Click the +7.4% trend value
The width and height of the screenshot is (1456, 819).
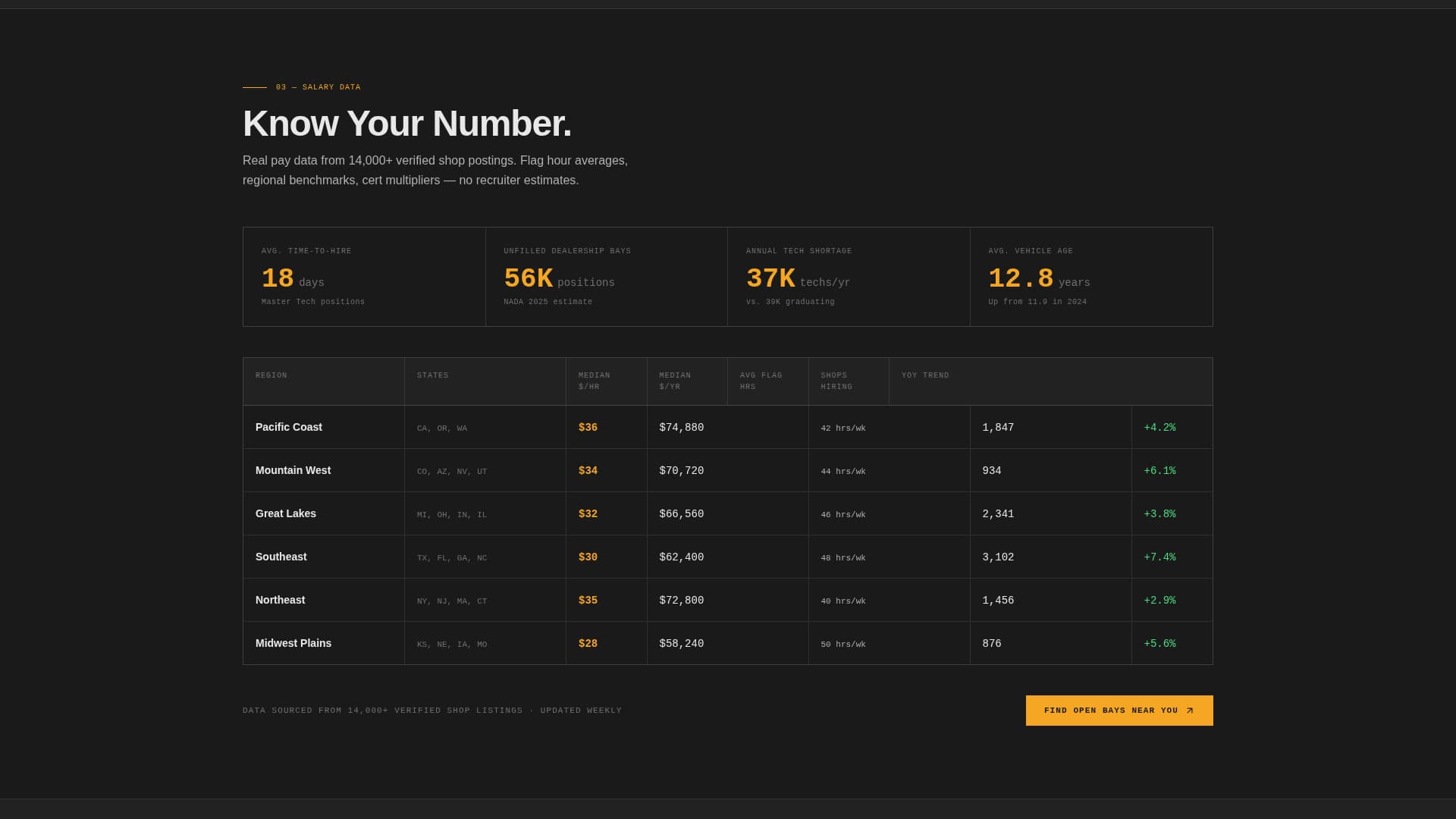pyautogui.click(x=1159, y=557)
